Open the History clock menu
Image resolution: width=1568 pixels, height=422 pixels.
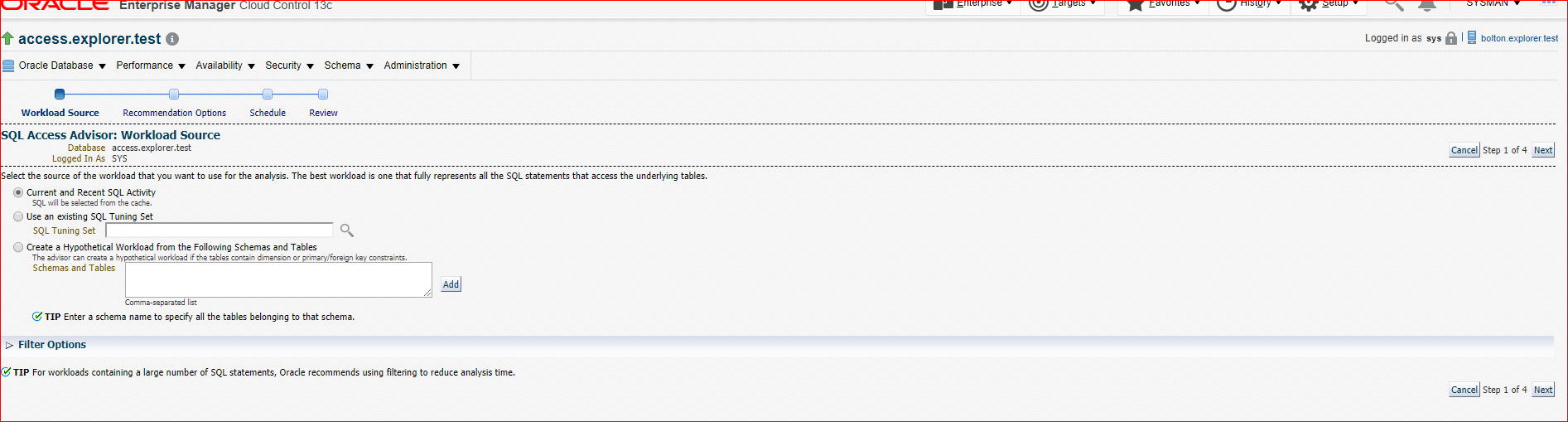click(1249, 4)
